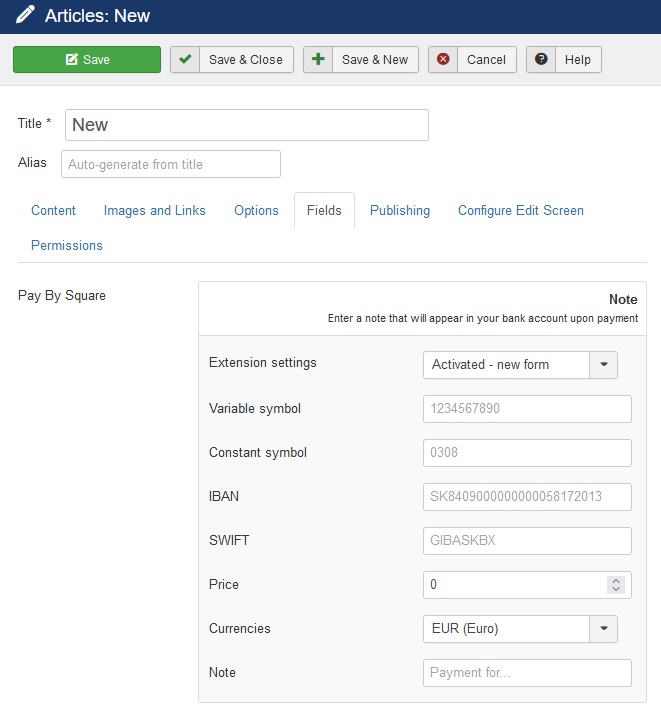The width and height of the screenshot is (661, 711).
Task: Click the green checkmark icon beside Save & Close
Action: (185, 59)
